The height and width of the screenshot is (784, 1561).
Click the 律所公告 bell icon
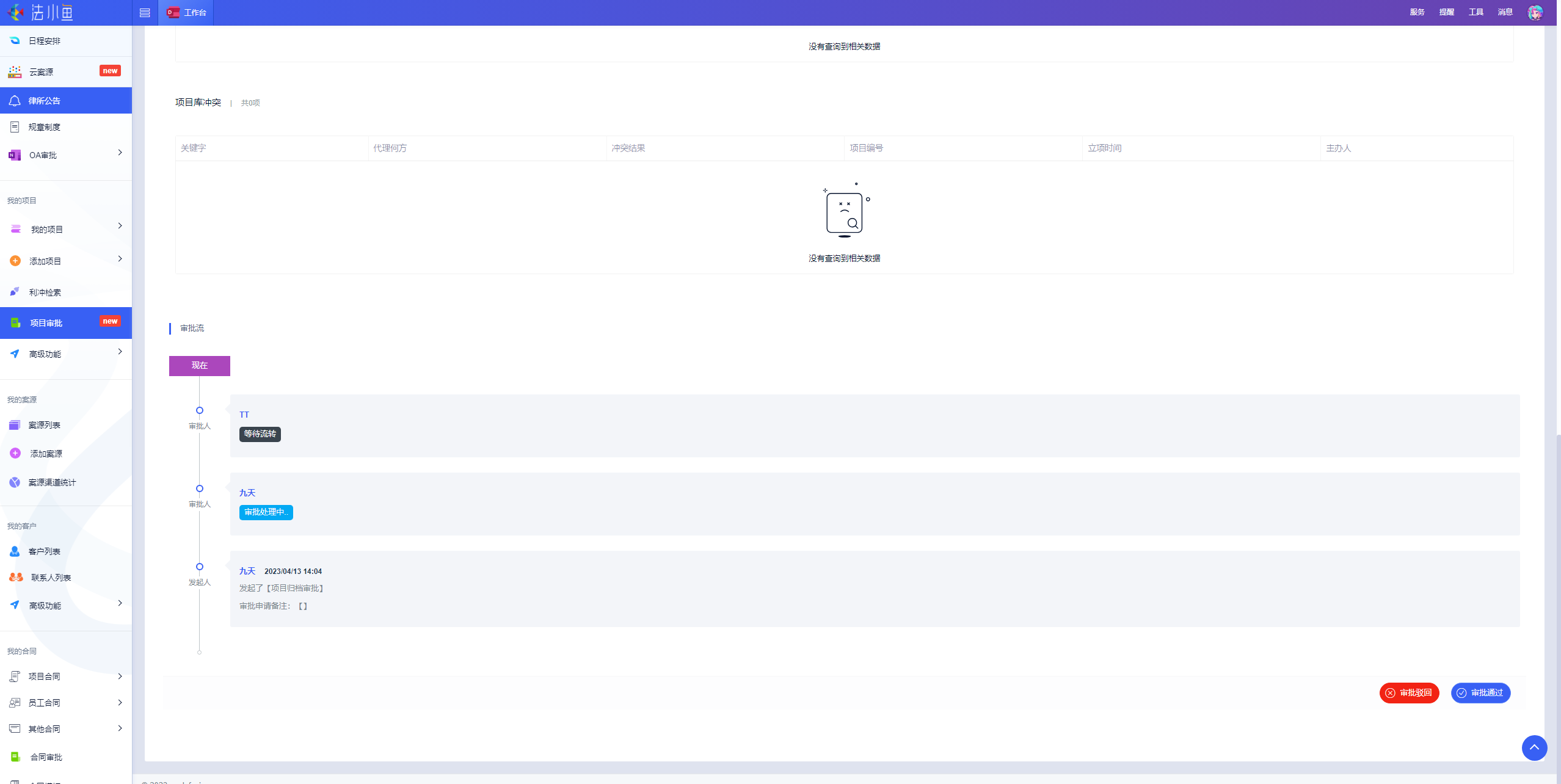point(15,101)
